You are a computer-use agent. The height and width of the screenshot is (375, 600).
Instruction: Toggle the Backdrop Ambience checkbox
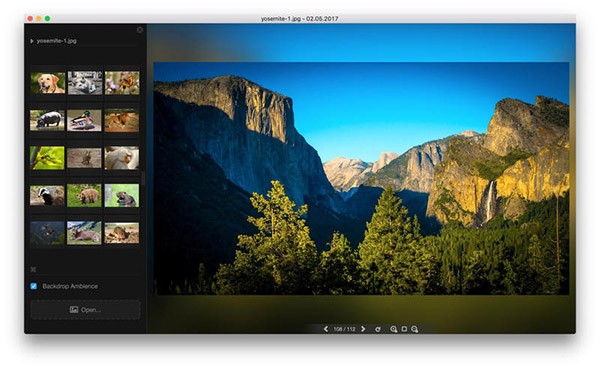click(34, 286)
